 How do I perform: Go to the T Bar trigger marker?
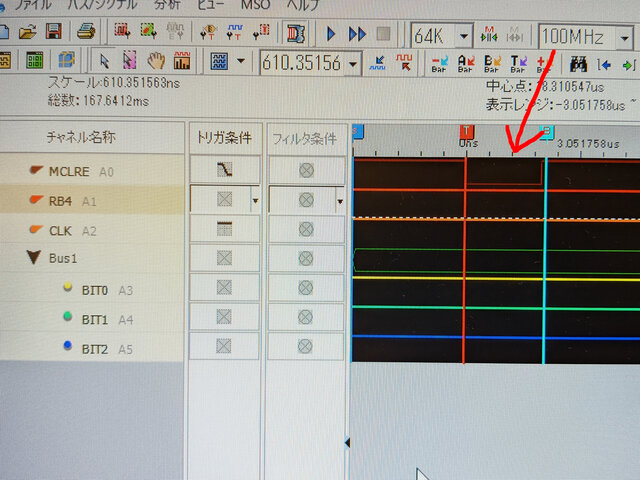(519, 64)
